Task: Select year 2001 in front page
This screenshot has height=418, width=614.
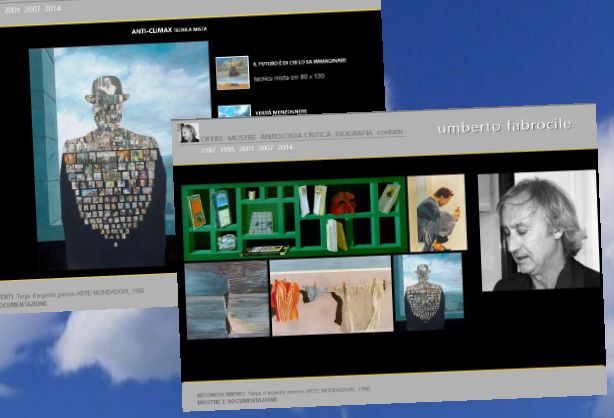Action: (246, 148)
